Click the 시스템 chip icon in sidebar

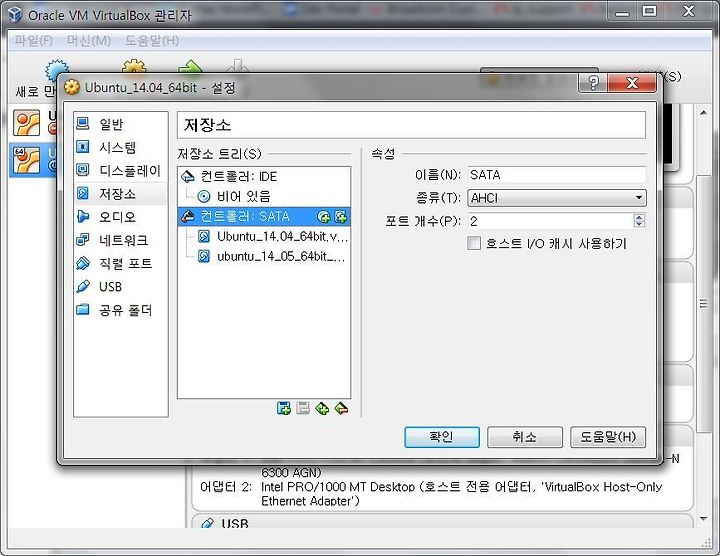pyautogui.click(x=83, y=146)
